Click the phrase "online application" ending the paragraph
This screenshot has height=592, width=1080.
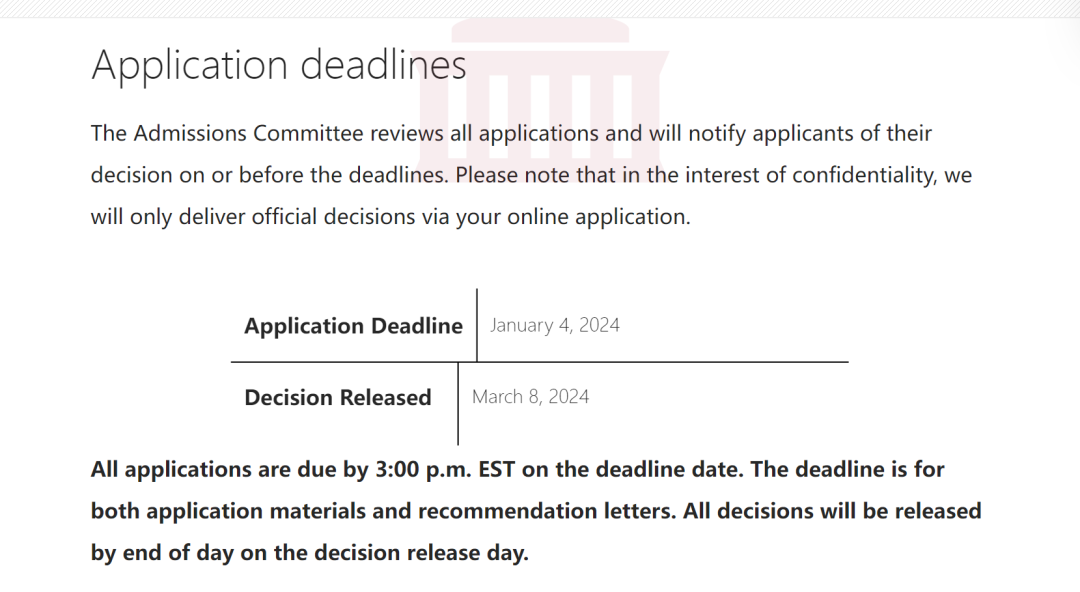(x=598, y=217)
